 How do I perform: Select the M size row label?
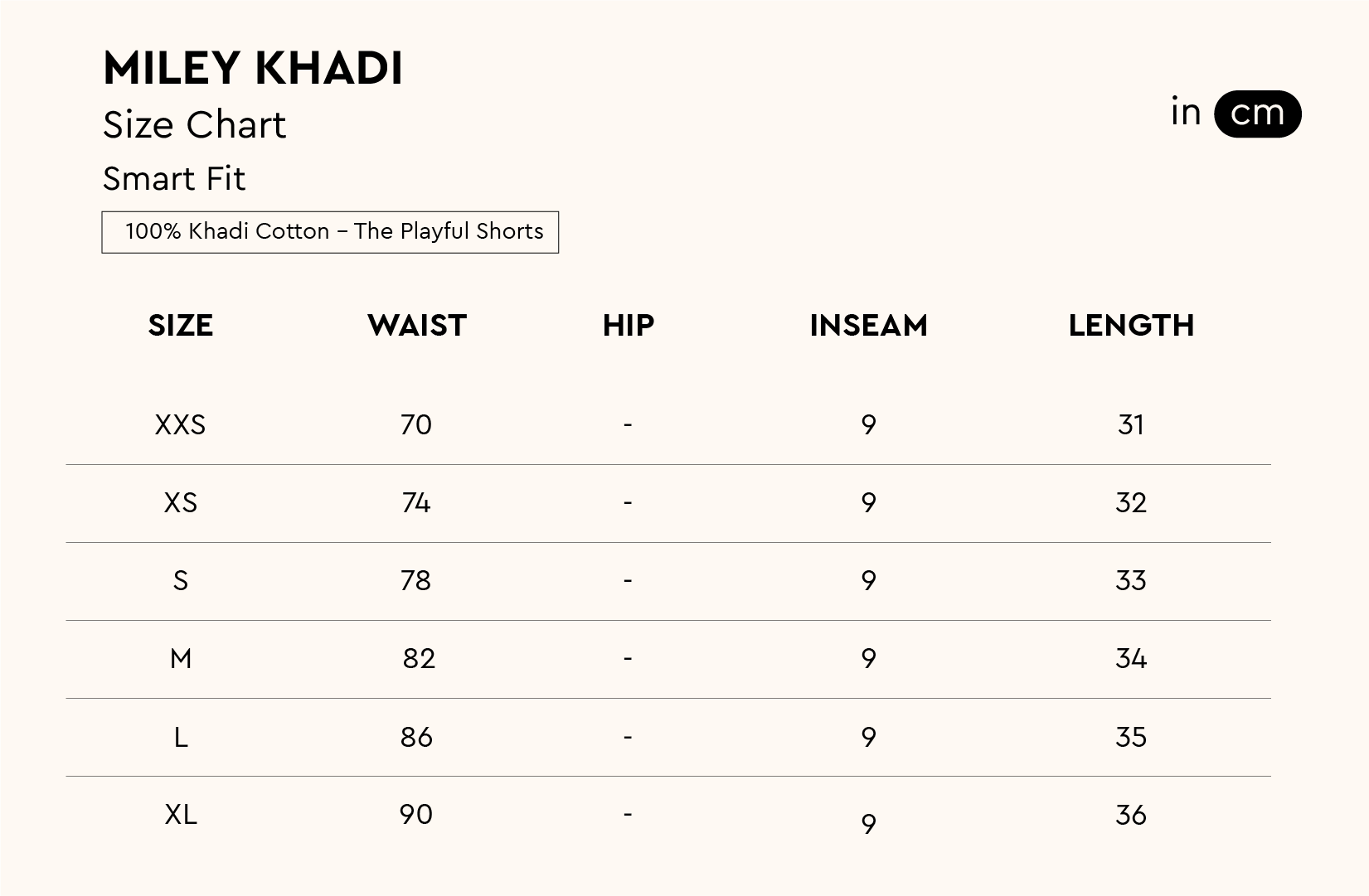tap(181, 659)
